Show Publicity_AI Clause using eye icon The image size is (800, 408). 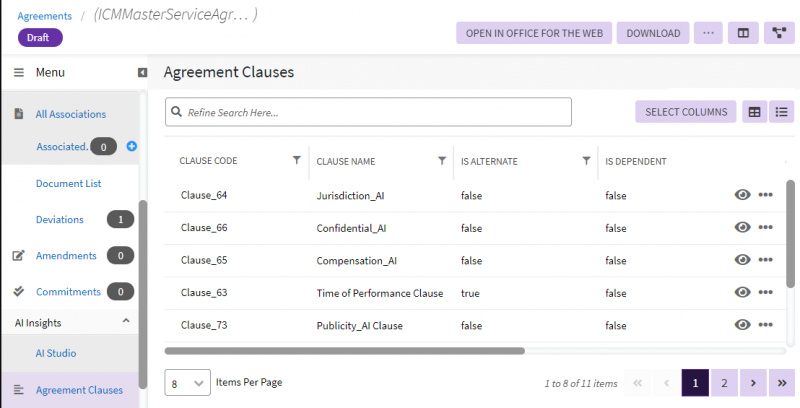click(x=742, y=325)
